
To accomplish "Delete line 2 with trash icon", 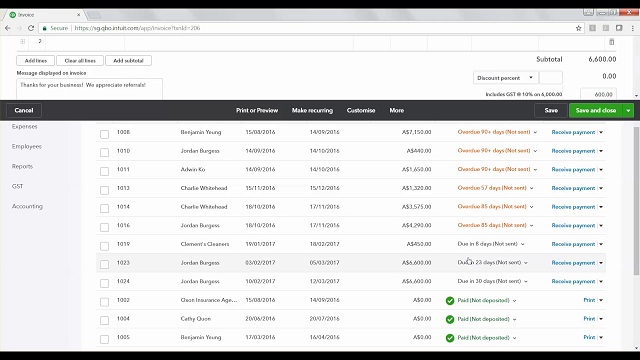I will [x=611, y=42].
